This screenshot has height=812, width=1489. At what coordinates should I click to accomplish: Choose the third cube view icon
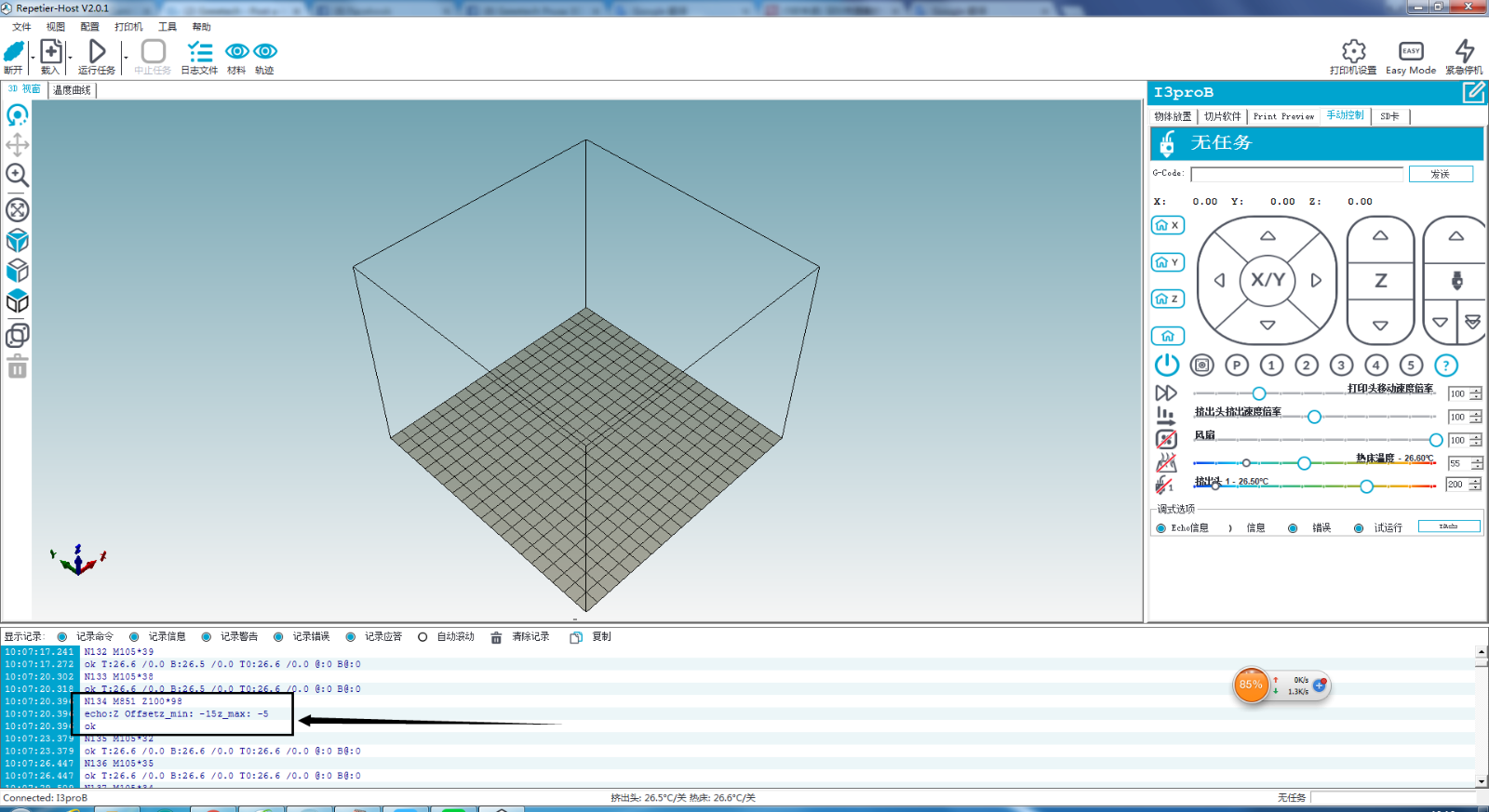click(17, 301)
